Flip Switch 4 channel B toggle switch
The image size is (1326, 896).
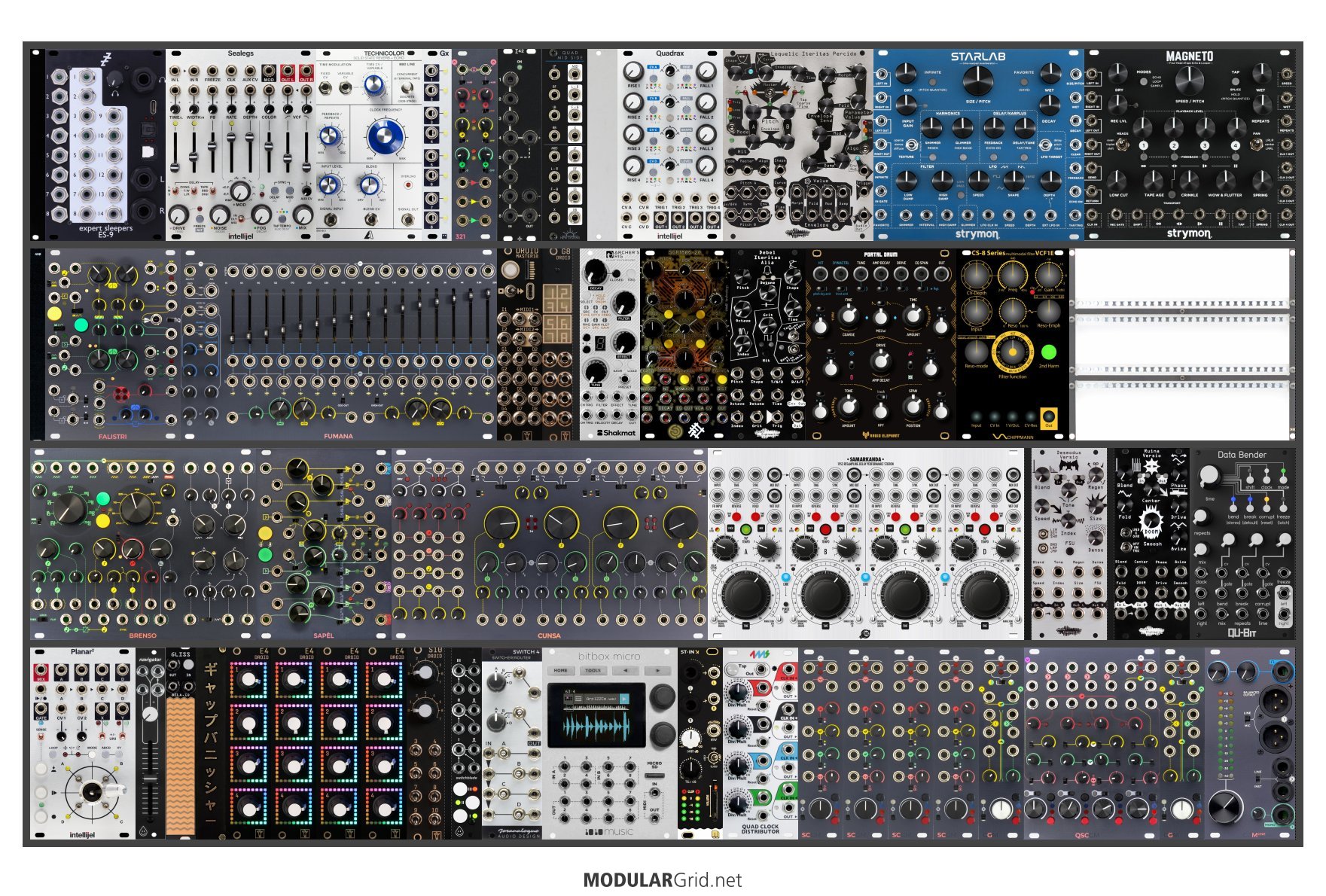click(519, 773)
